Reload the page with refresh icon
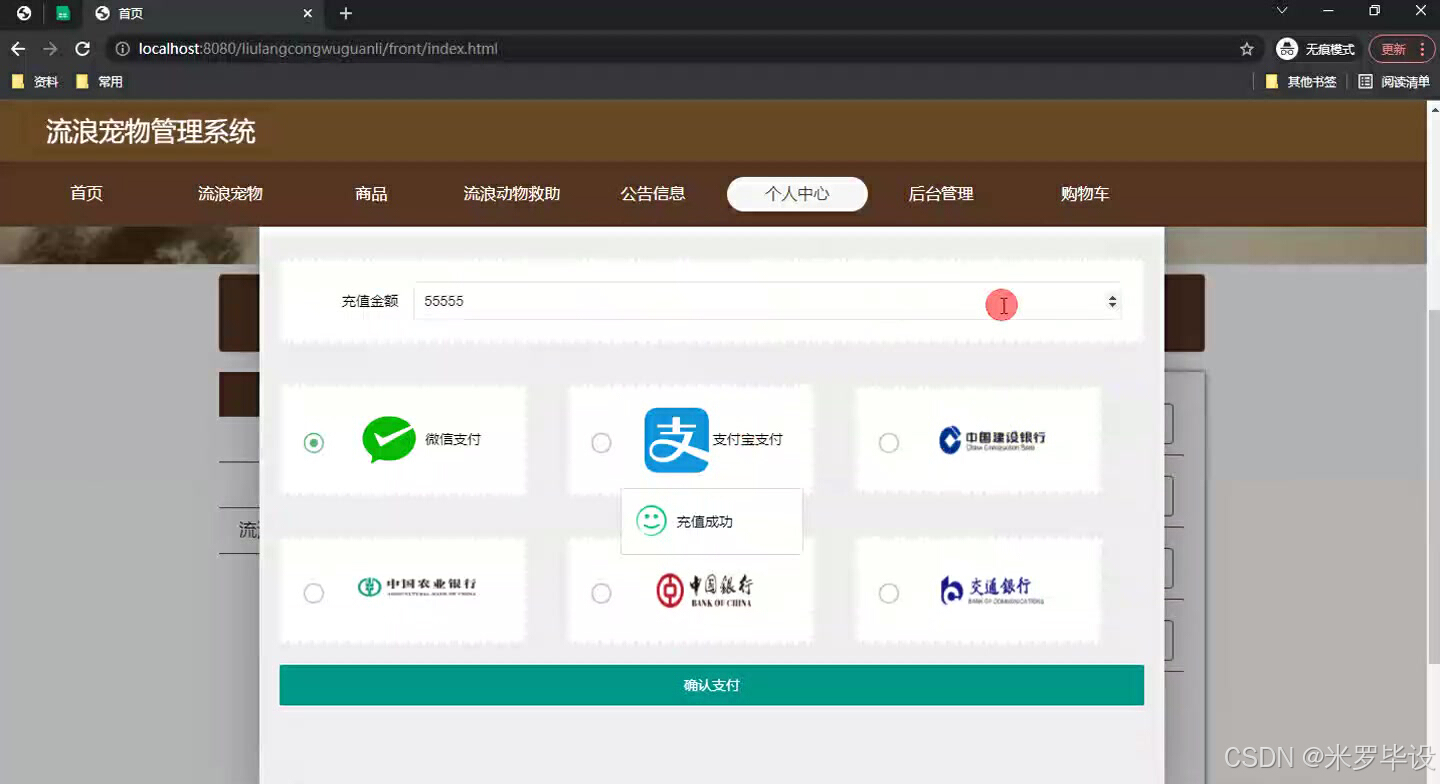 (x=83, y=49)
